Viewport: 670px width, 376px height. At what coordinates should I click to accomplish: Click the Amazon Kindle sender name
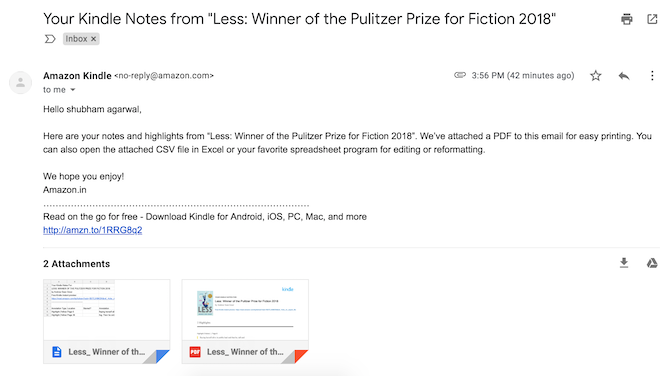[77, 76]
